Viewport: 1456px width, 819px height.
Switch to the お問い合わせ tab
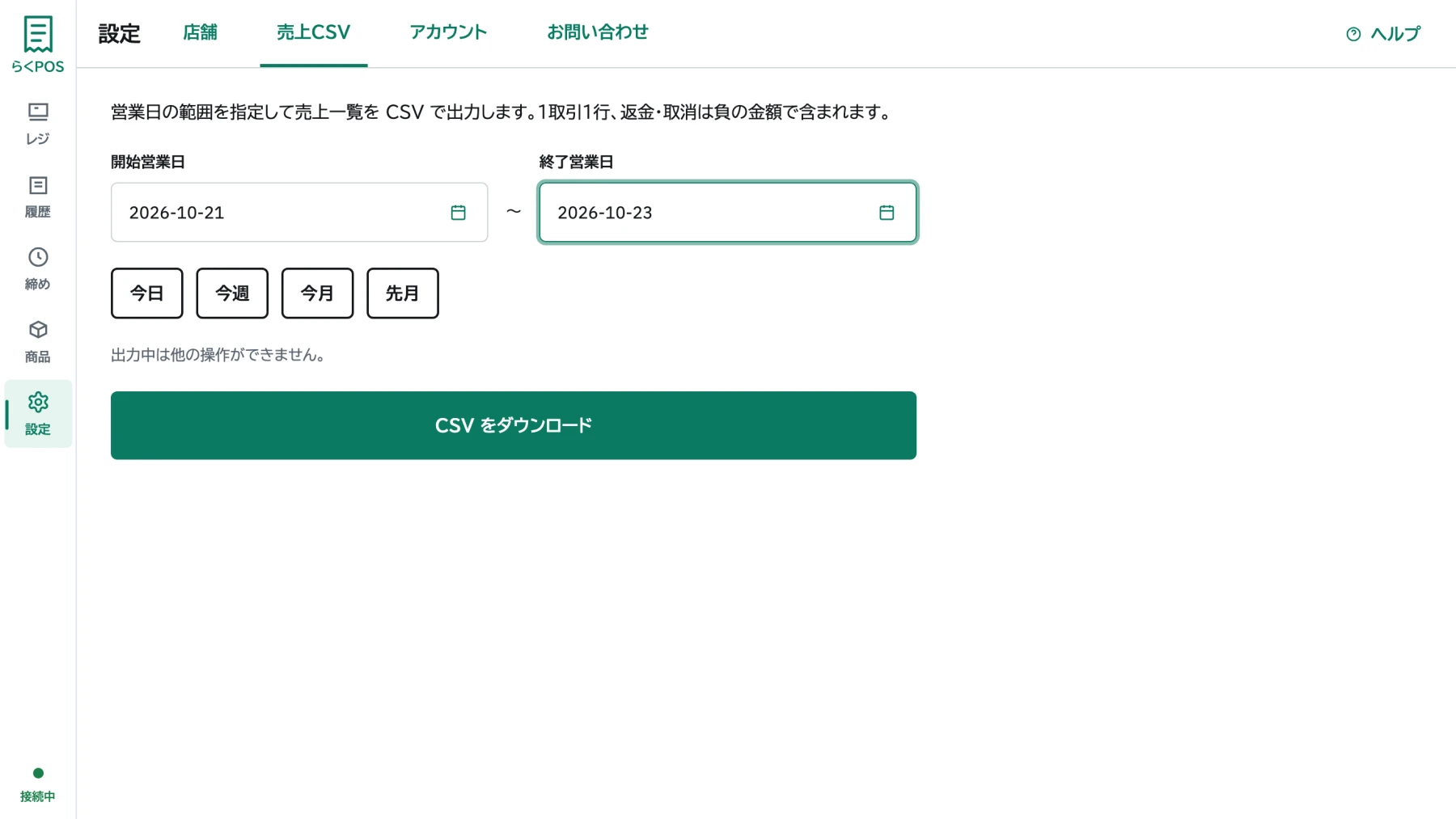(598, 32)
